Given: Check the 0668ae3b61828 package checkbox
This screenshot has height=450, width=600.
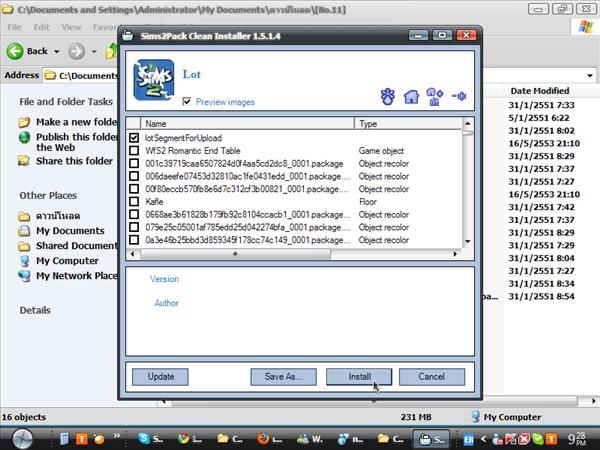Looking at the screenshot, I should click(134, 215).
